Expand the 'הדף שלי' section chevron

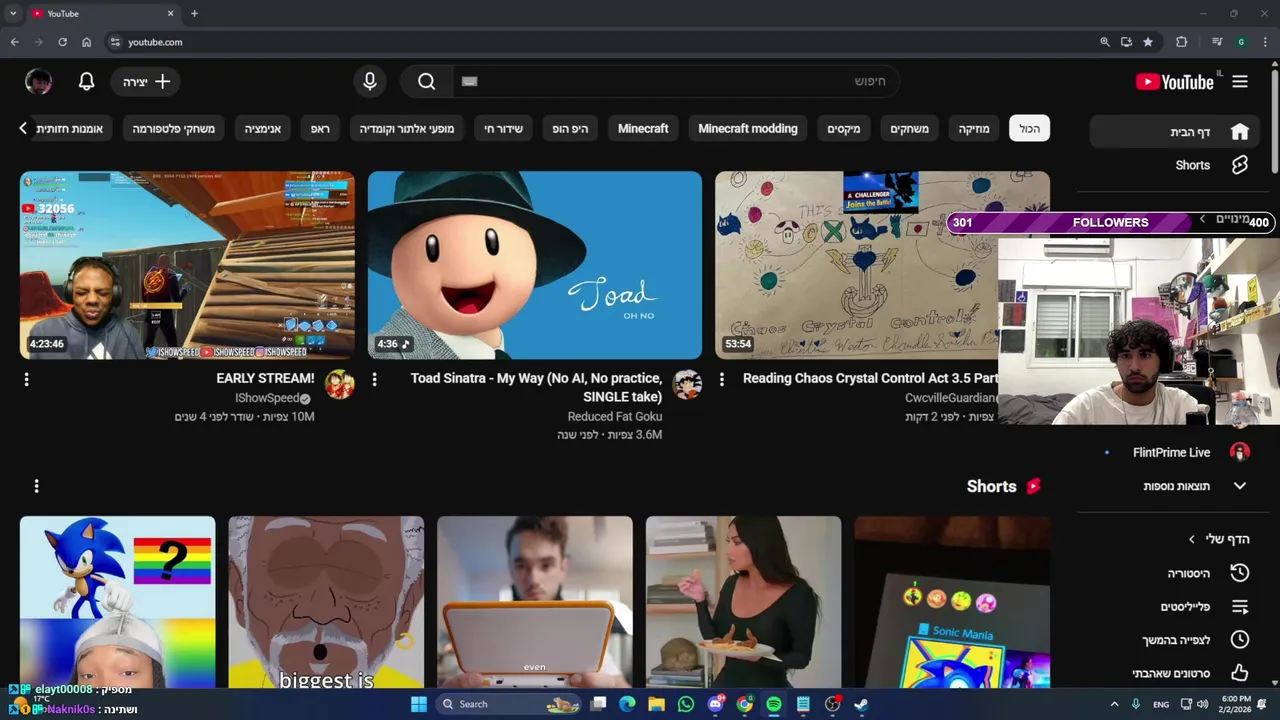point(1191,539)
